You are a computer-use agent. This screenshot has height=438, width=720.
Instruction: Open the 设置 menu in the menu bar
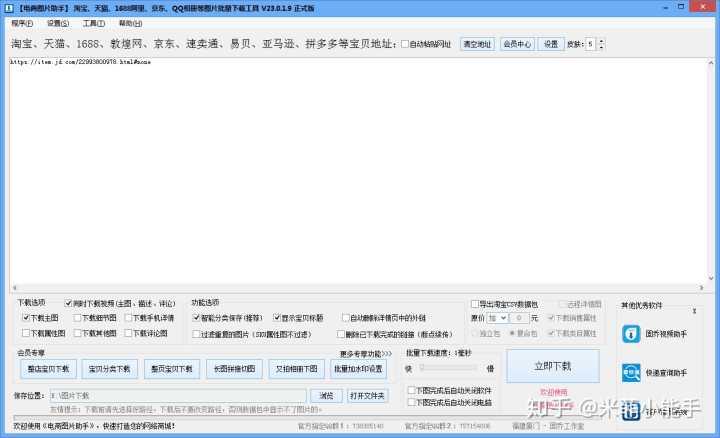(x=58, y=23)
